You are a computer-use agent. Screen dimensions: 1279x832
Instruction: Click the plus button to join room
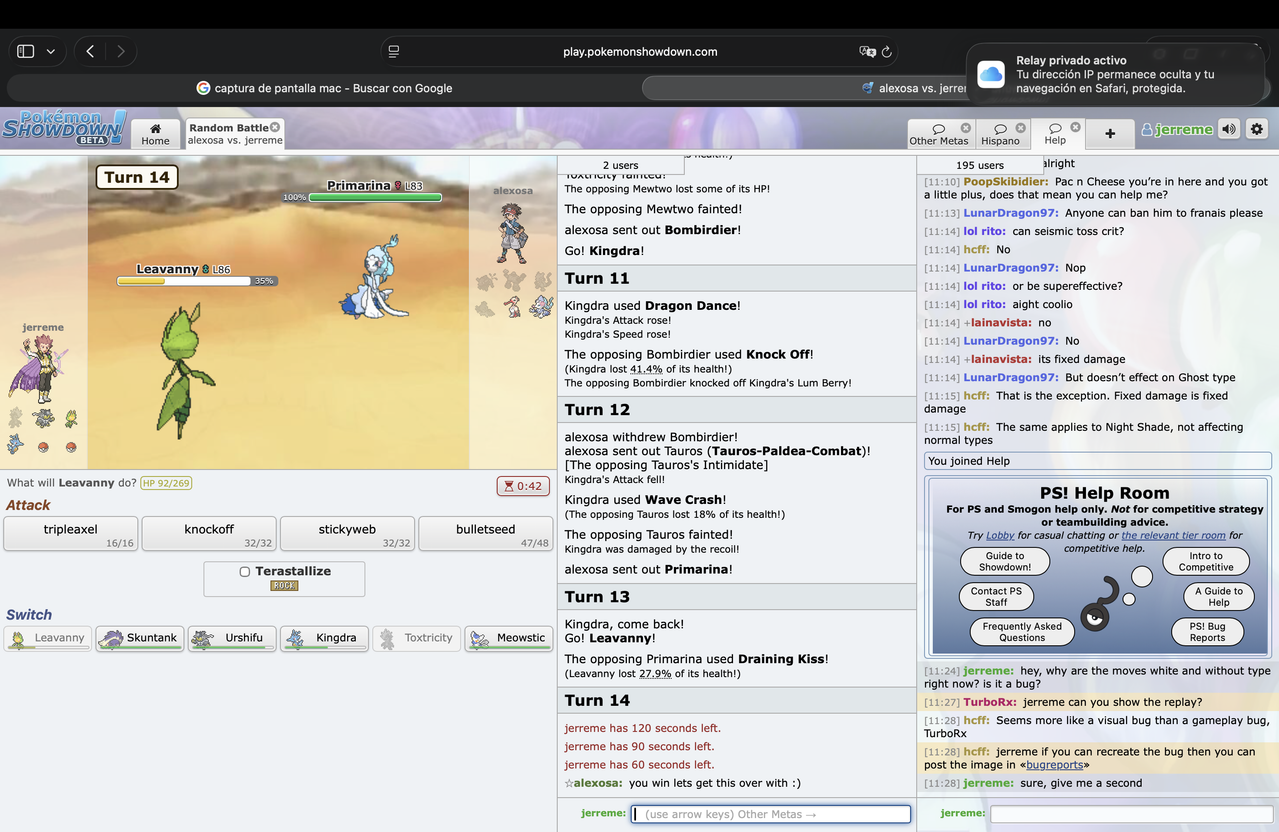[x=1110, y=134]
